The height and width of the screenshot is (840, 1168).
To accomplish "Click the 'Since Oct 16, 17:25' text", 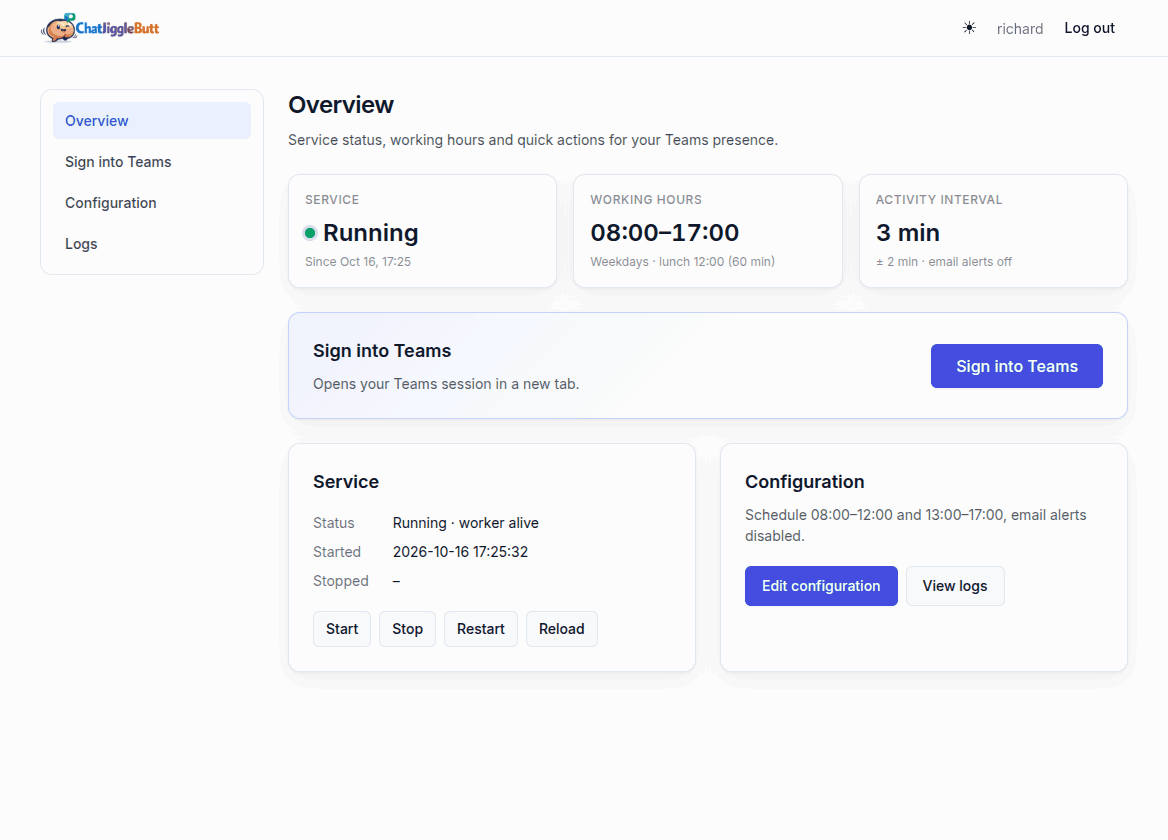I will coord(358,261).
